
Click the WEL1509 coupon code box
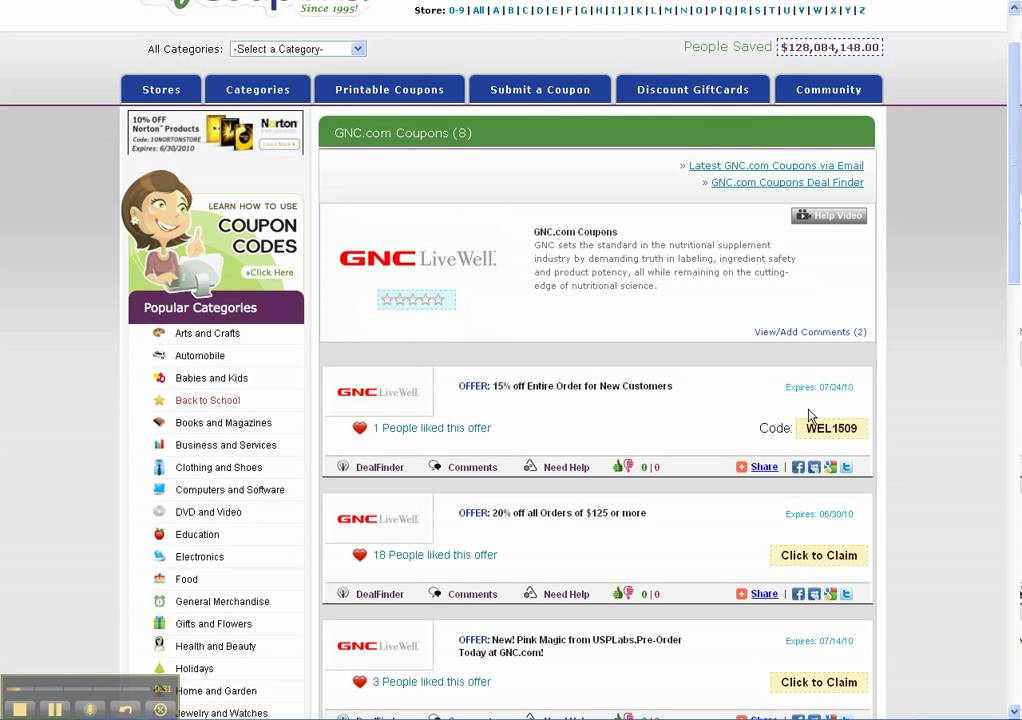click(832, 428)
